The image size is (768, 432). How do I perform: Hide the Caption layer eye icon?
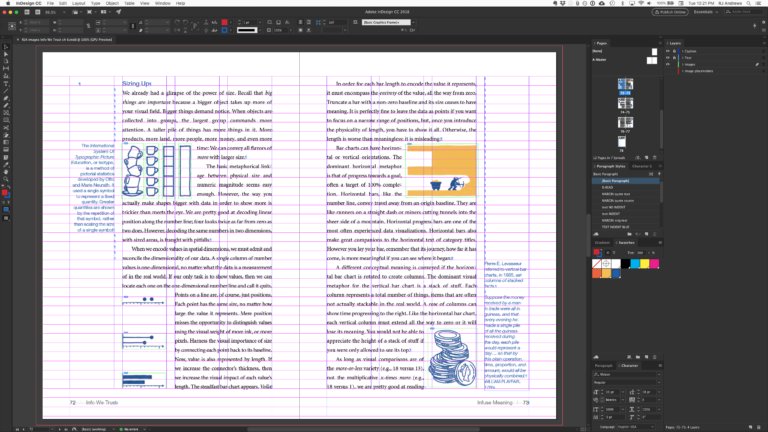pos(668,51)
